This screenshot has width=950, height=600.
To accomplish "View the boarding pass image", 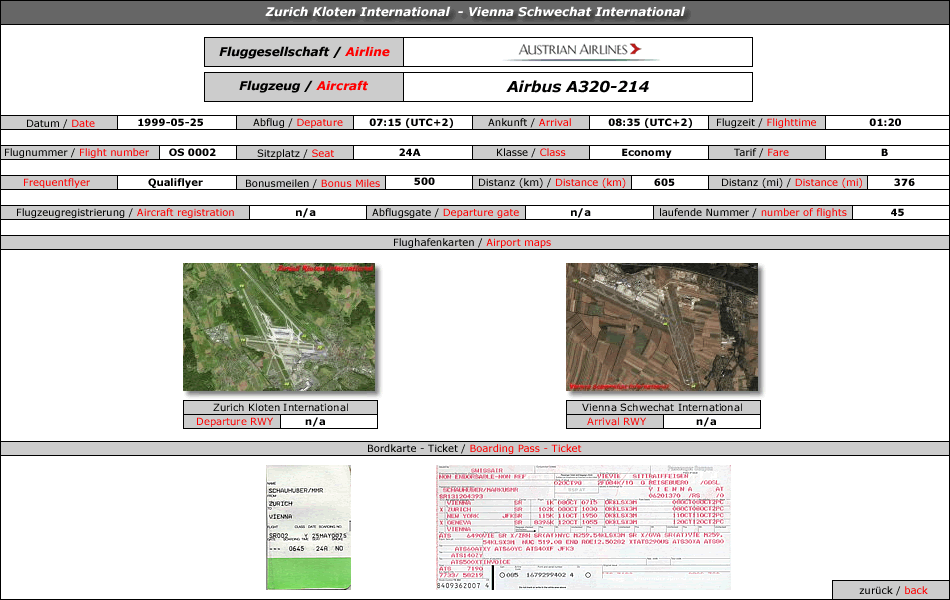I will coord(308,527).
